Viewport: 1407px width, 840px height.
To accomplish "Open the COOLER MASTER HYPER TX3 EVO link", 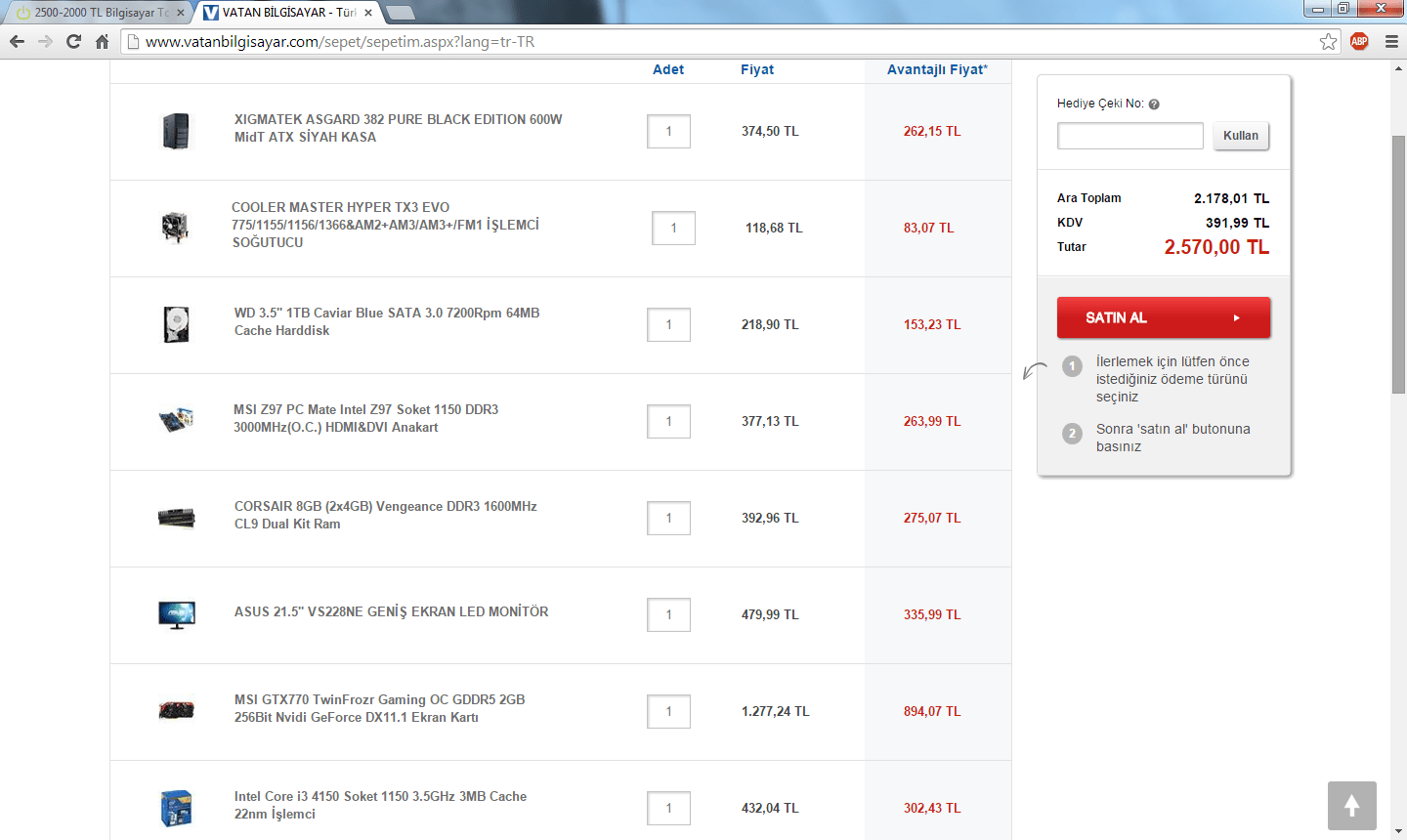I will pyautogui.click(x=385, y=225).
